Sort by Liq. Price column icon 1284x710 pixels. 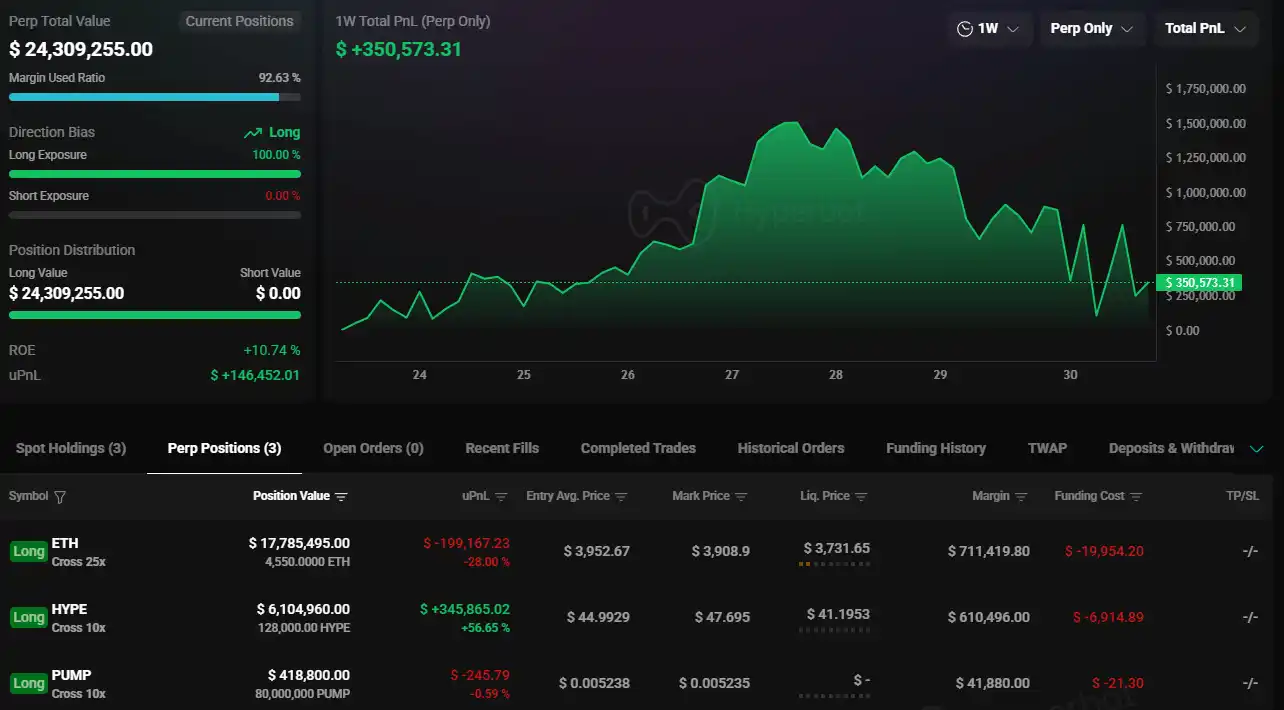coord(861,497)
